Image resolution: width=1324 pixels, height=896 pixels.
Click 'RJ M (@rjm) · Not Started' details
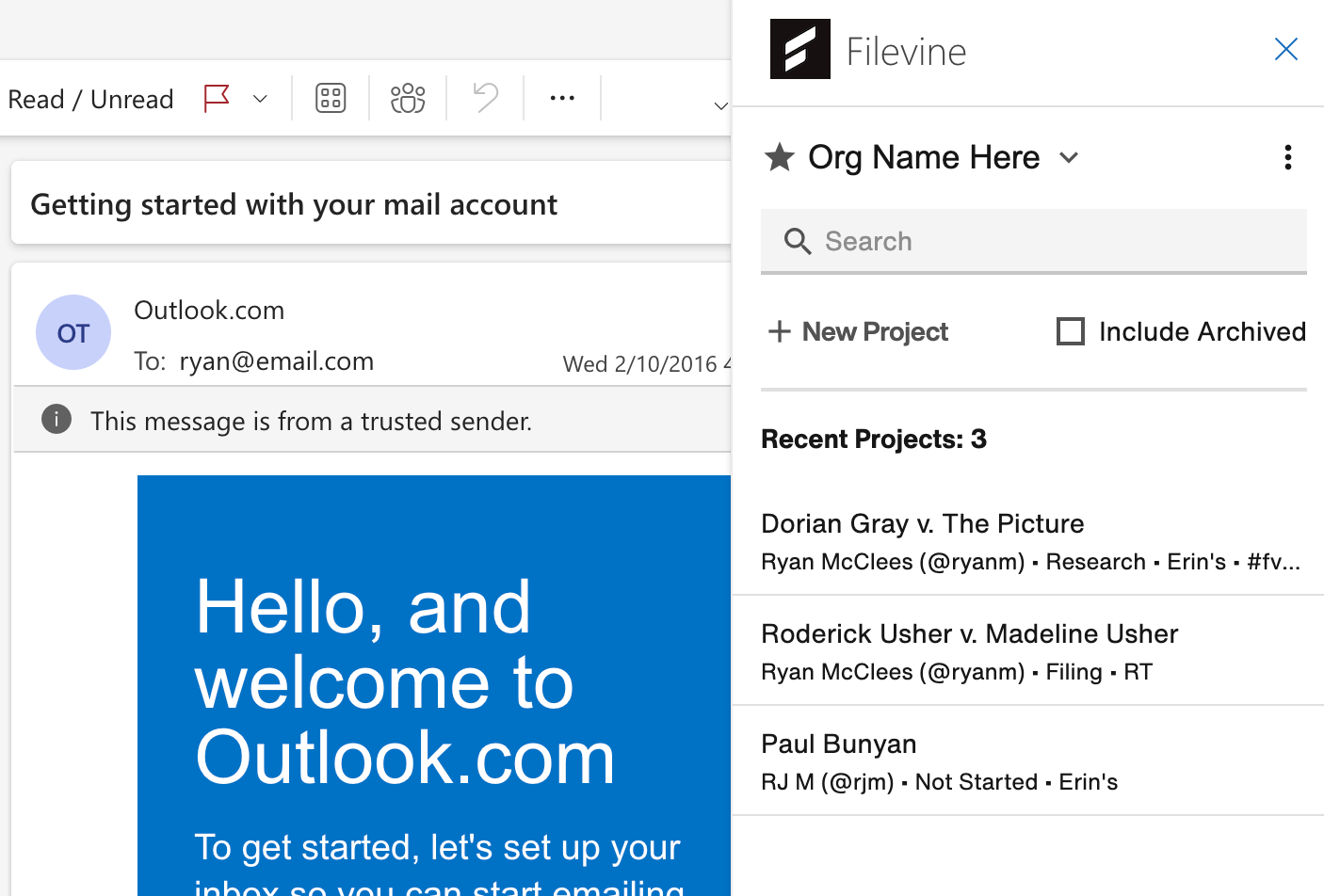coord(940,782)
